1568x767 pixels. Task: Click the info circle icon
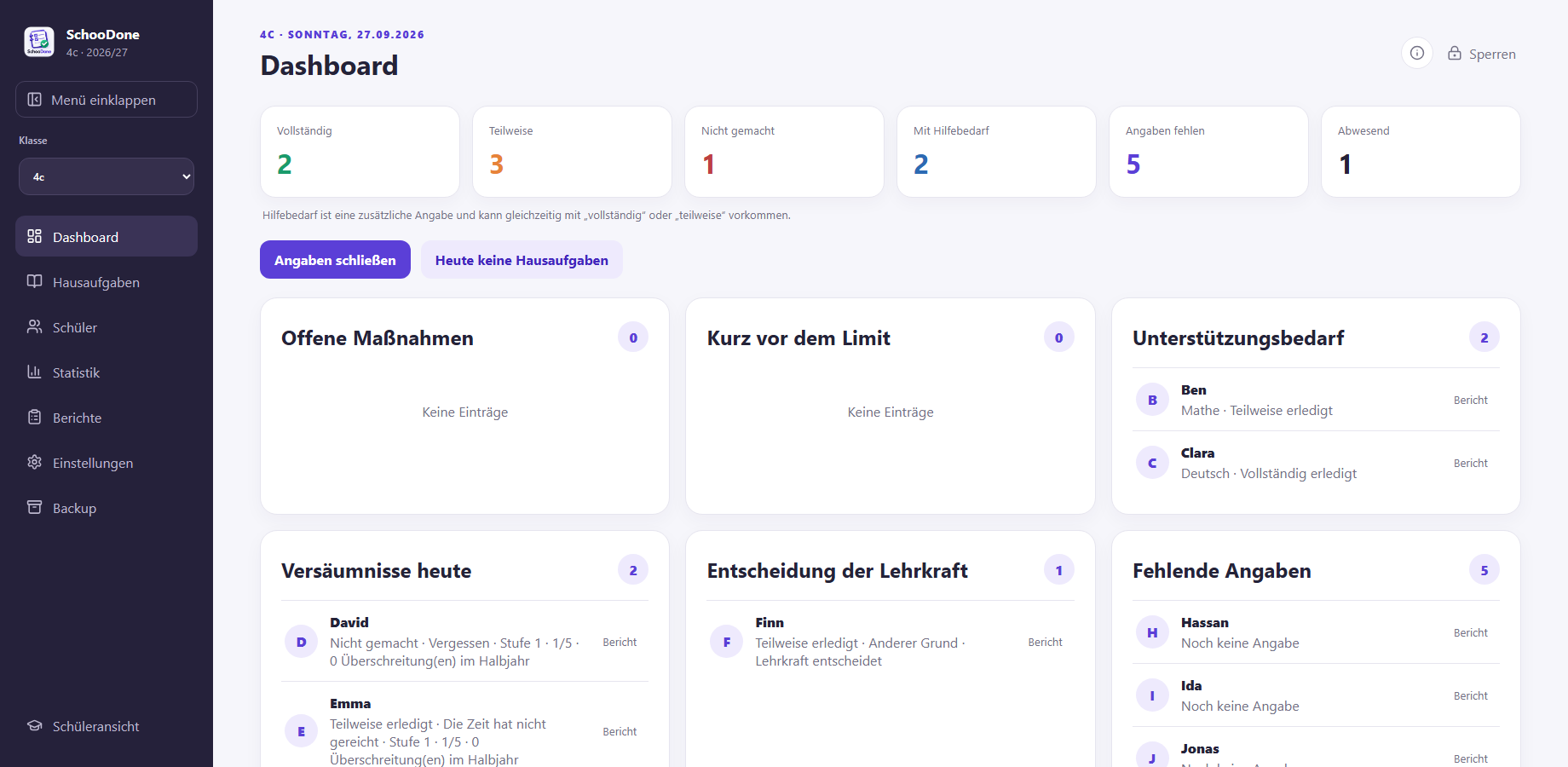tap(1417, 53)
